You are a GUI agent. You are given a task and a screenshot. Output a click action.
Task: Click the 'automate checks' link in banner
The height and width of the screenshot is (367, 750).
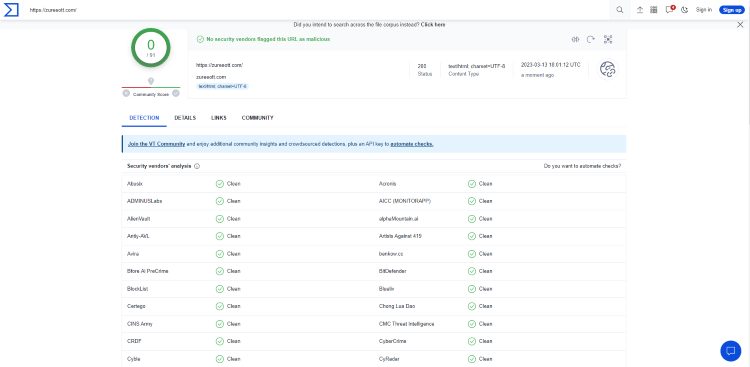point(412,144)
